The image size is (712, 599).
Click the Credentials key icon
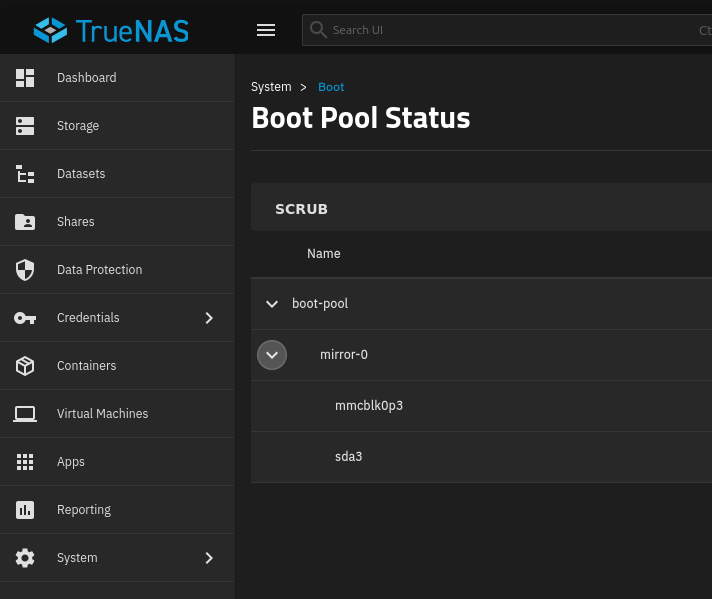tap(25, 318)
